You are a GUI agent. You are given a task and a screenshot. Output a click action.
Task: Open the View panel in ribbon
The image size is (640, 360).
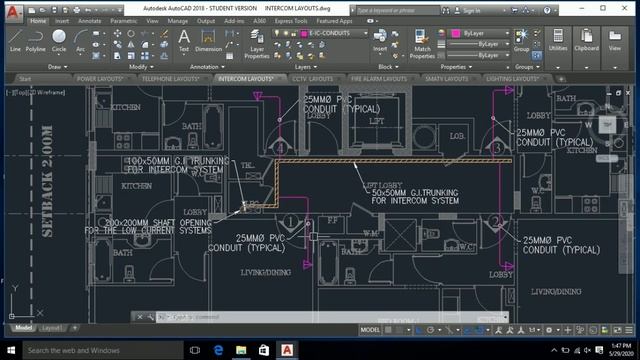tap(615, 40)
